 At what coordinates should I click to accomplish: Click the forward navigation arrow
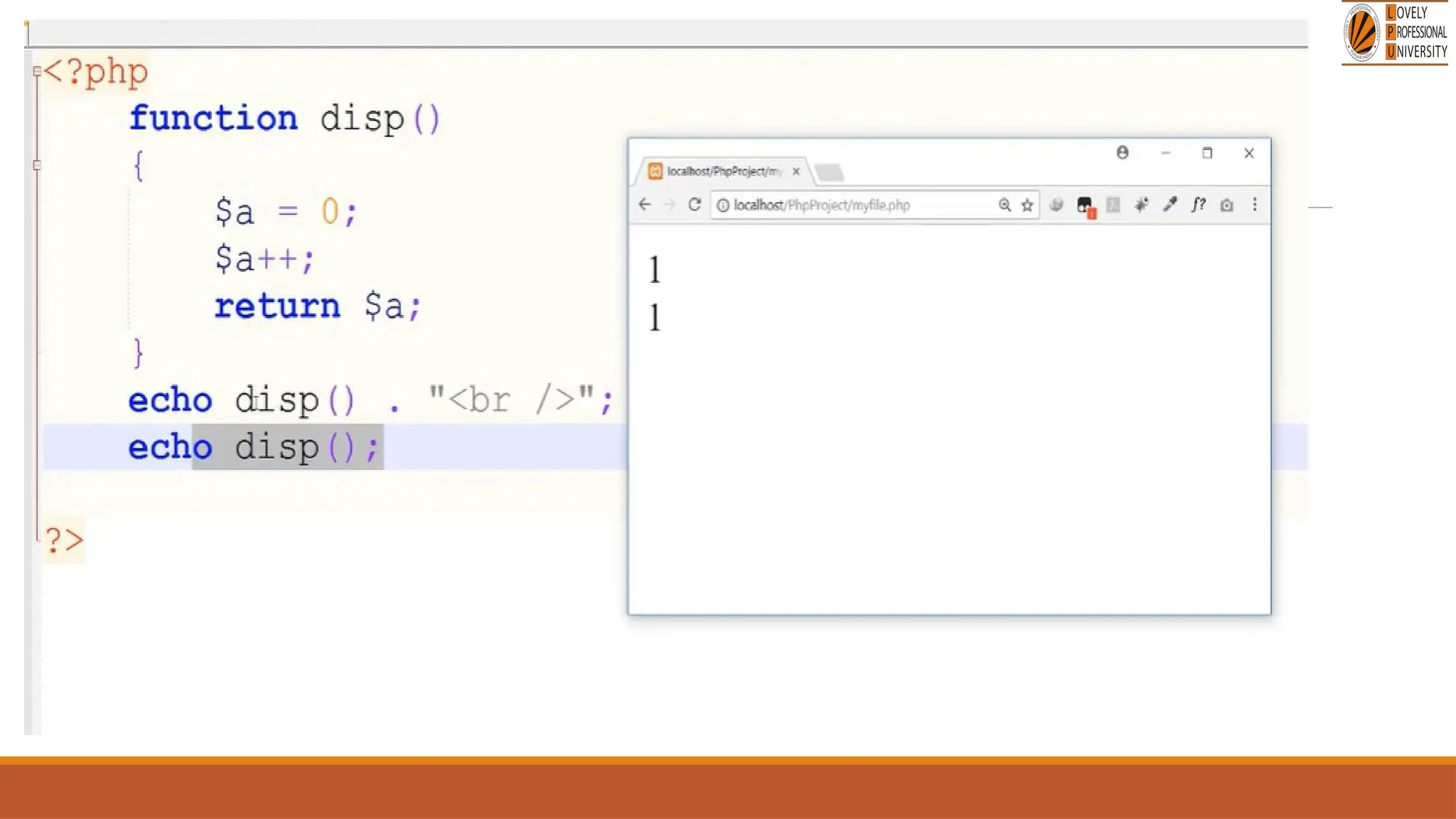[669, 205]
